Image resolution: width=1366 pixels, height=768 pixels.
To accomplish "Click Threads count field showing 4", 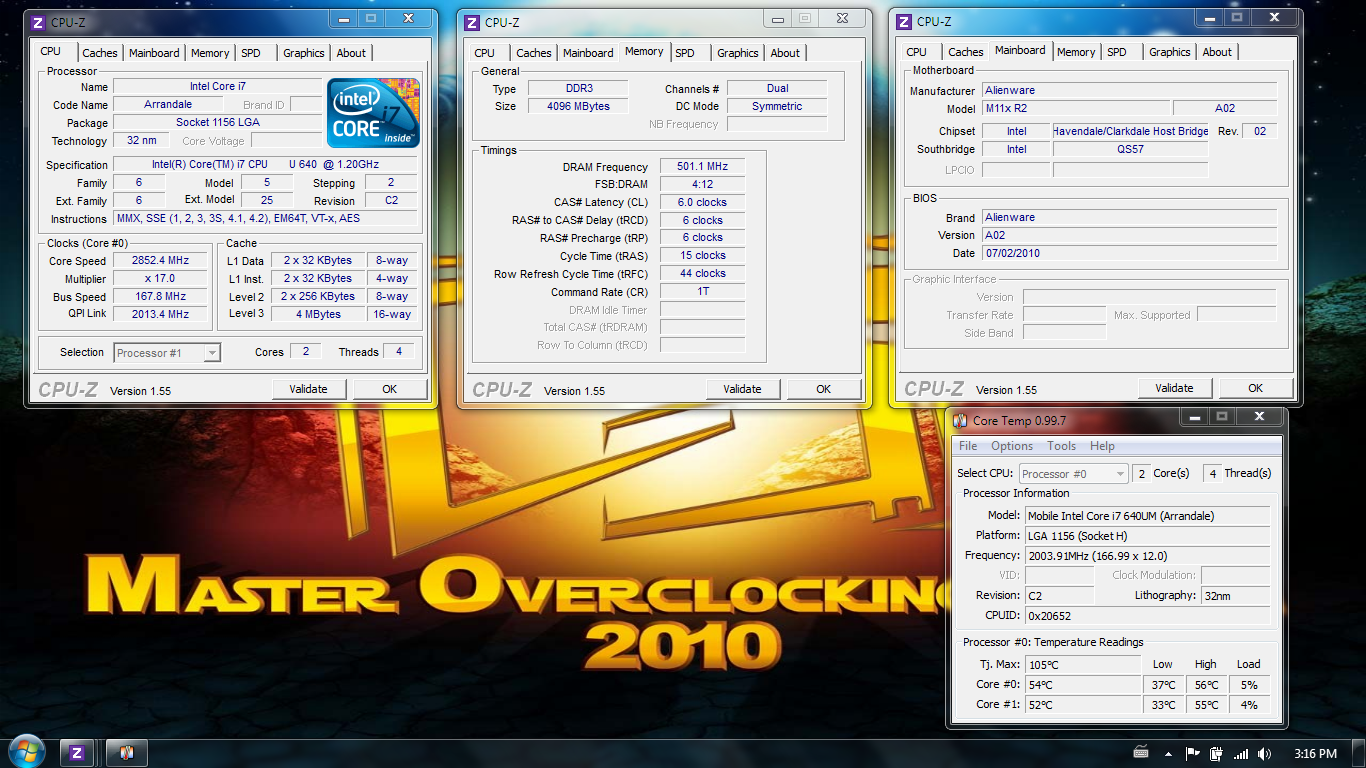I will click(x=399, y=352).
